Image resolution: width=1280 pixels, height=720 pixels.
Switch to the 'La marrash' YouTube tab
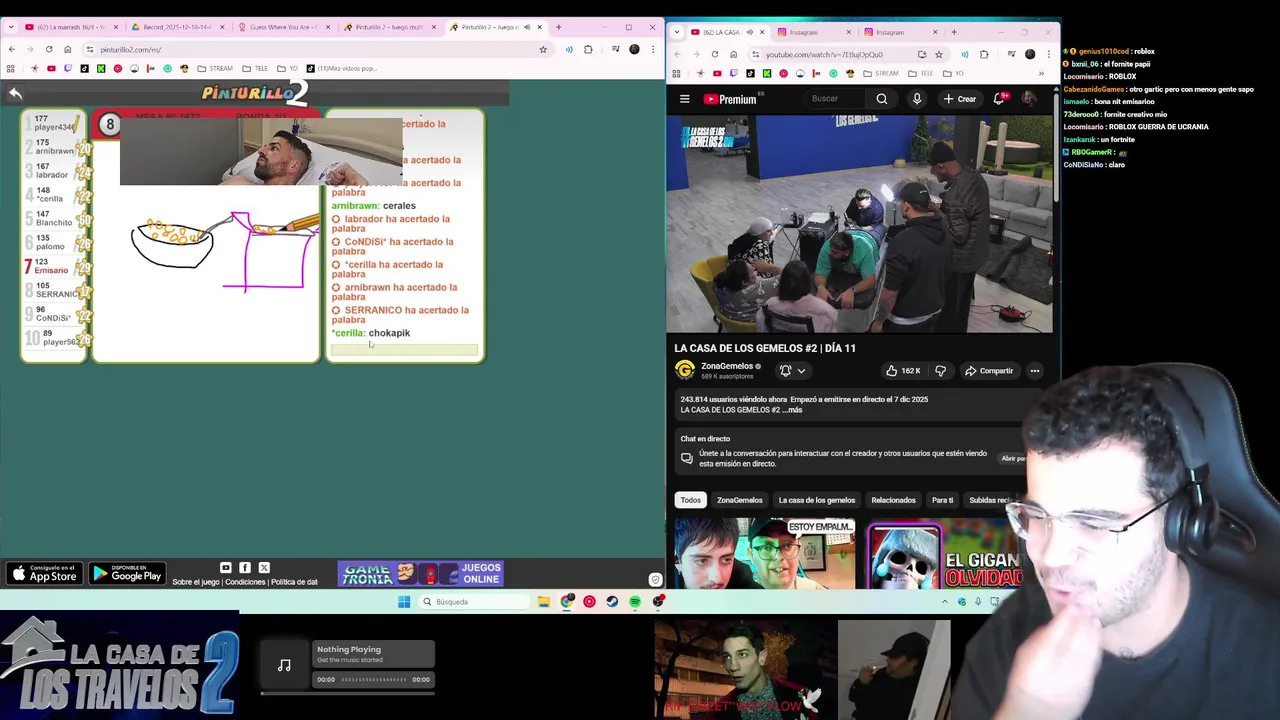pyautogui.click(x=70, y=27)
